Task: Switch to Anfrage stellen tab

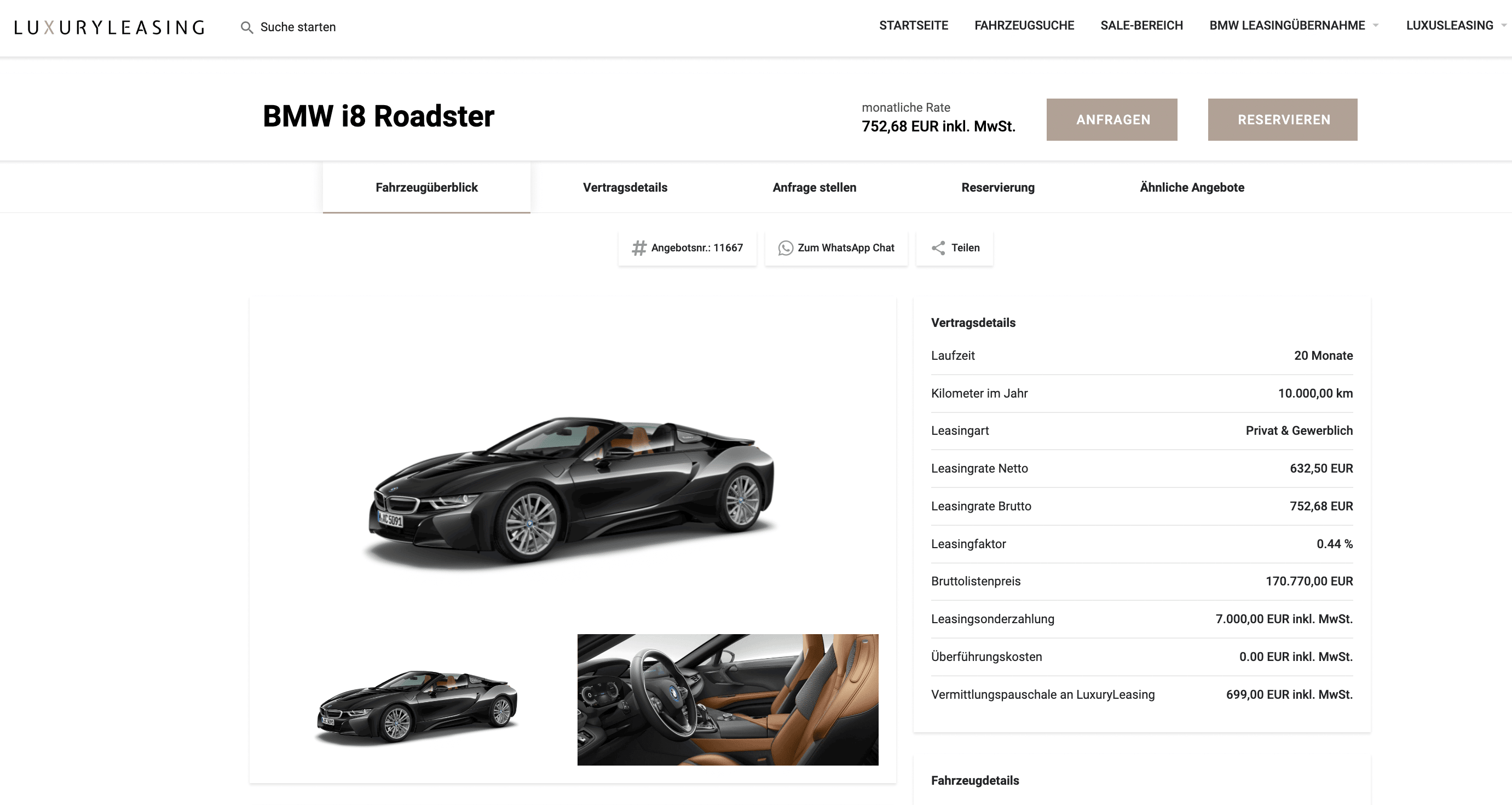Action: click(814, 187)
